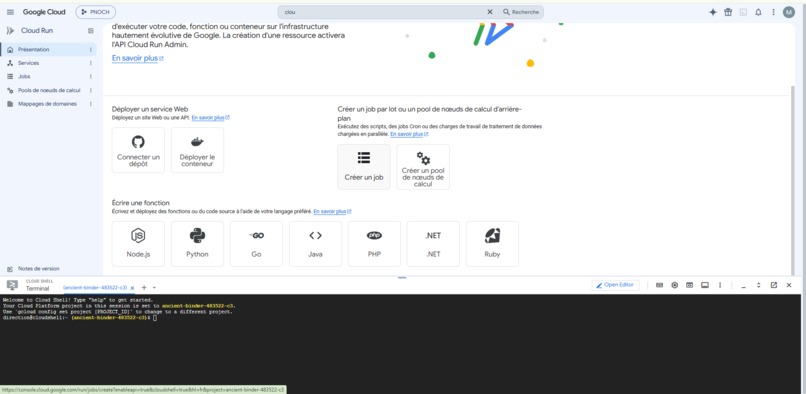Image resolution: width=806 pixels, height=394 pixels.
Task: Open Cloud Shell in a new window
Action: 774,285
